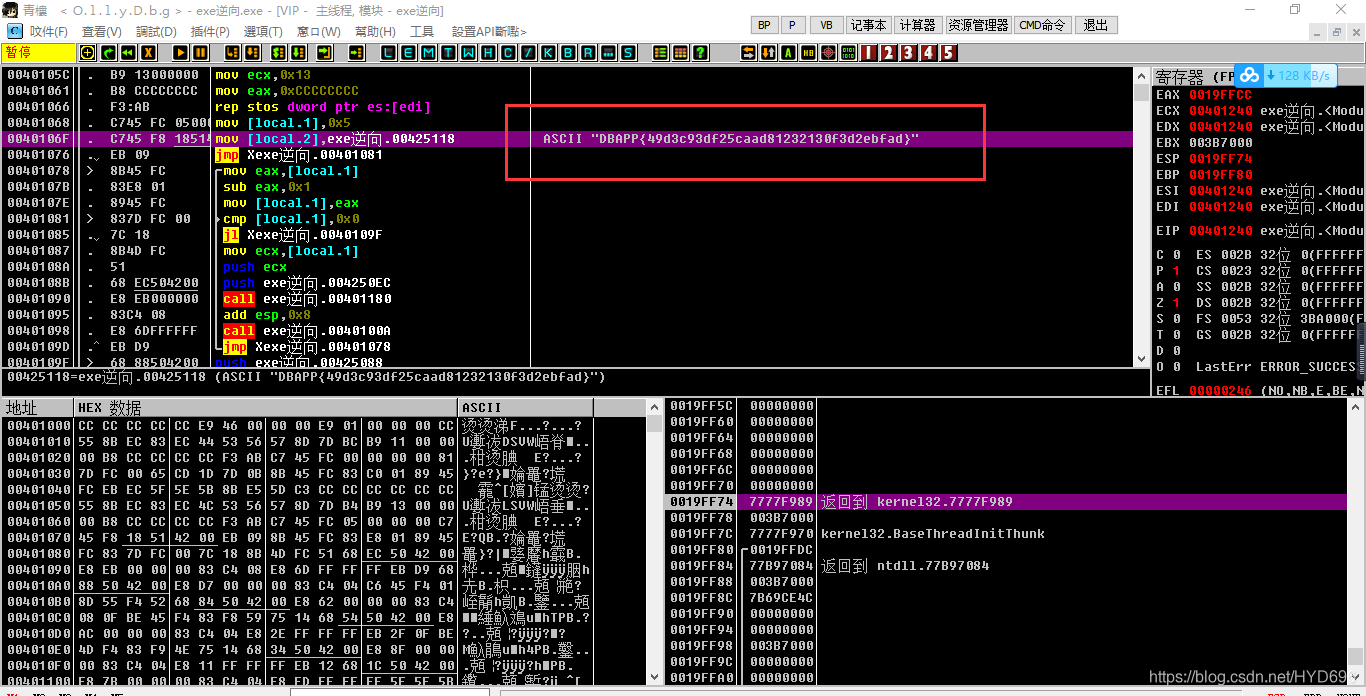
Task: Click the CMD命令 button
Action: point(1042,25)
